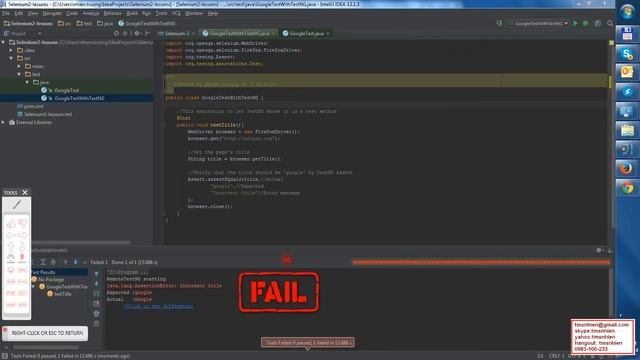640x360 pixels.
Task: Collapse the Selenium2-lessons project root node
Action: pyautogui.click(x=4, y=42)
